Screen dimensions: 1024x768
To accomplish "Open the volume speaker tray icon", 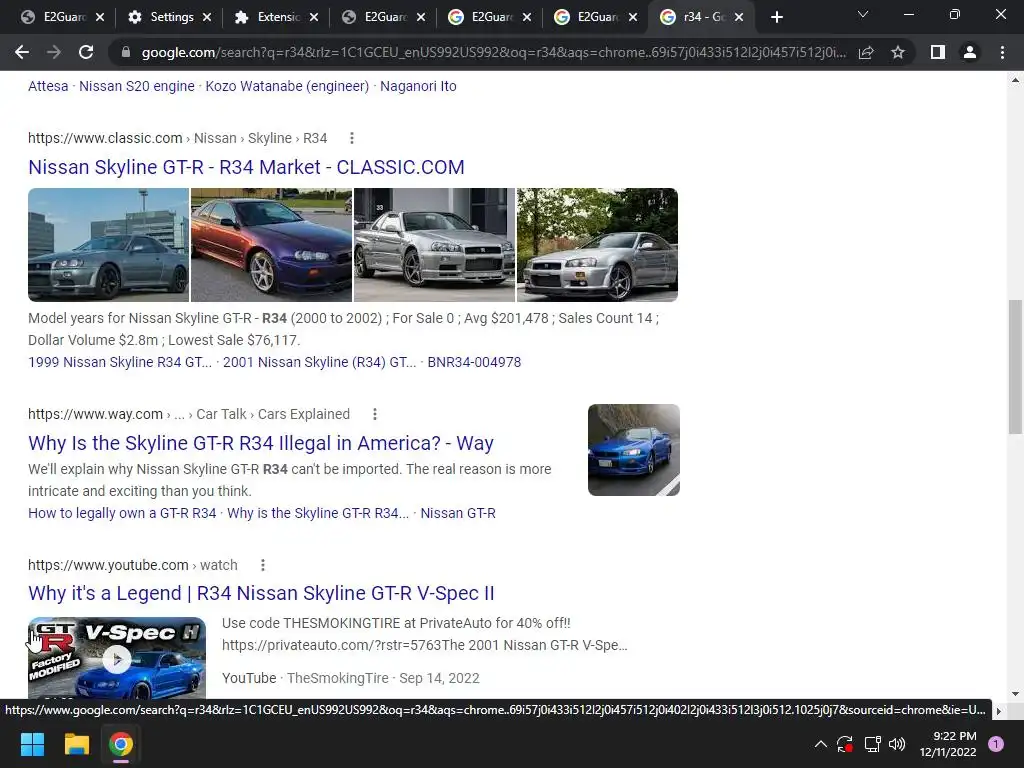I will [x=897, y=744].
